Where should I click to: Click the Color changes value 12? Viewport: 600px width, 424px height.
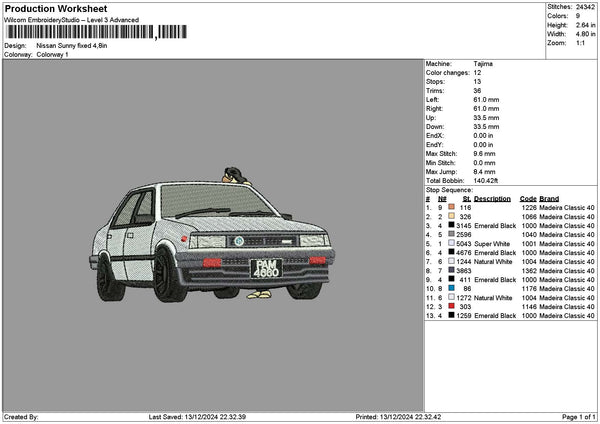point(477,73)
